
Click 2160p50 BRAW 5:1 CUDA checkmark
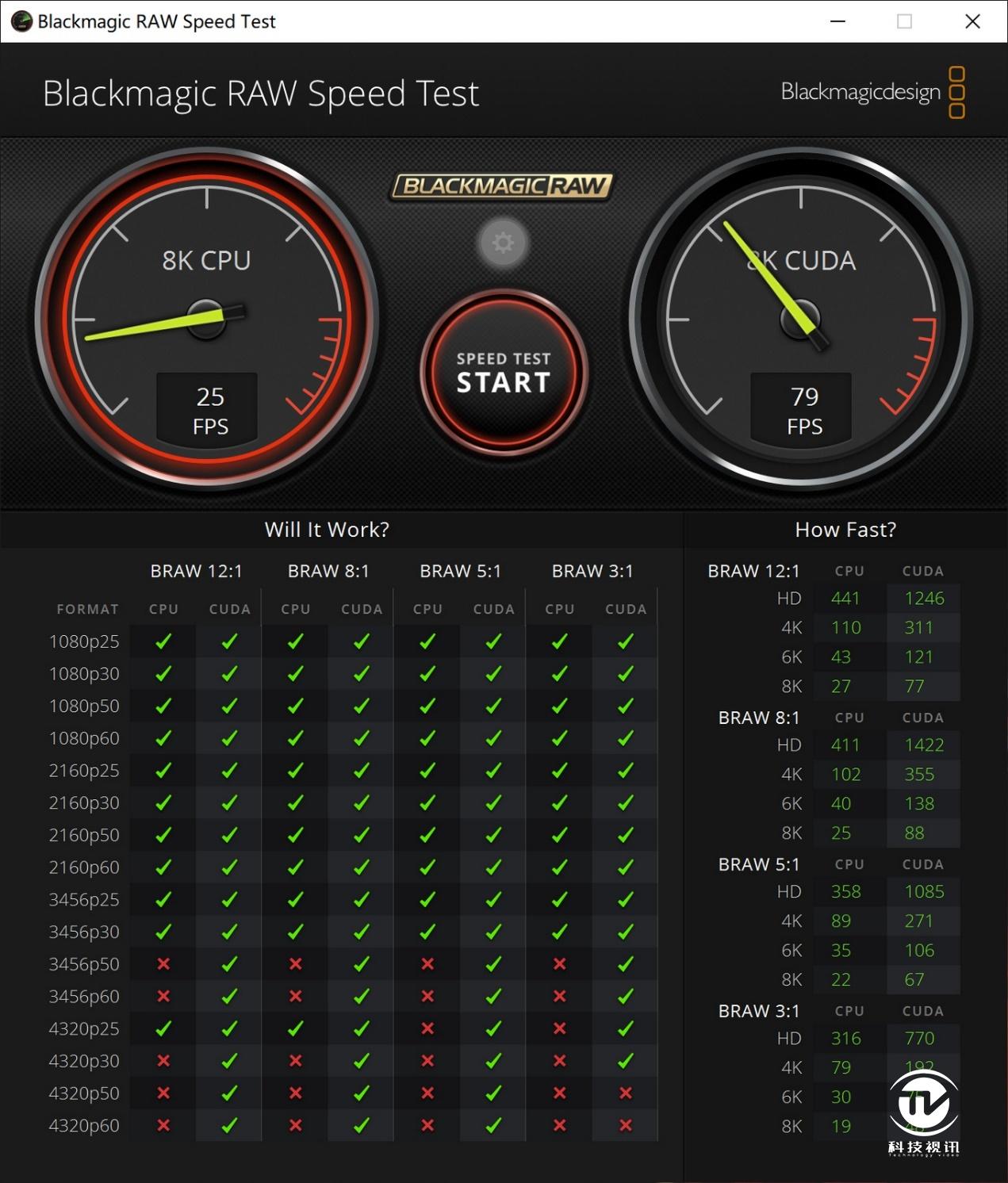click(x=493, y=835)
